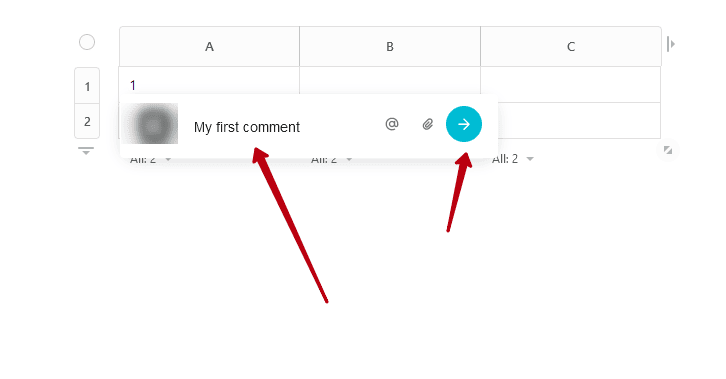Click the blurred user avatar in the comment box
This screenshot has height=379, width=726.
point(152,124)
